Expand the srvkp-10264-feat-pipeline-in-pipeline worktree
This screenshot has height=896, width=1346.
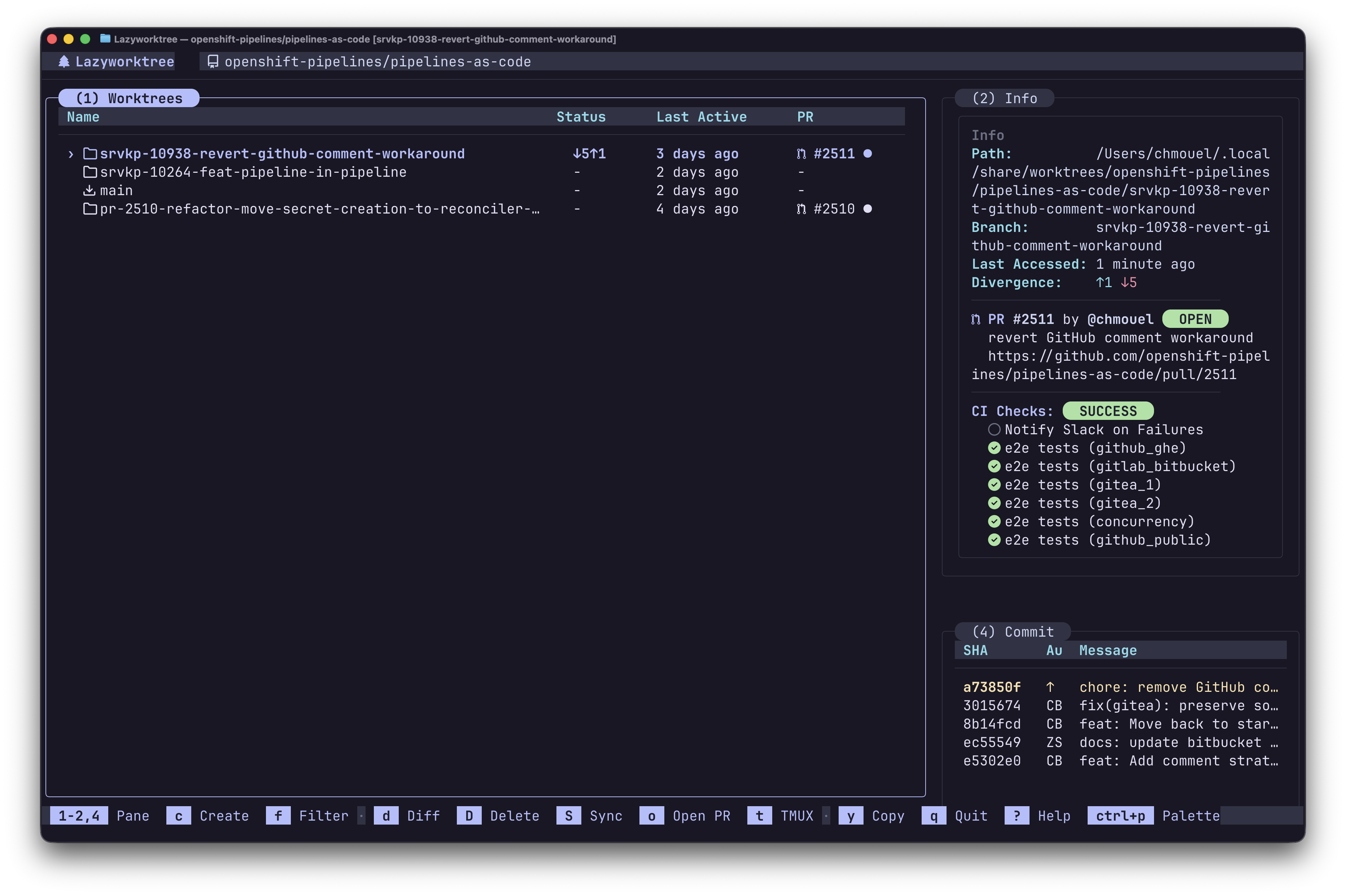[x=253, y=172]
